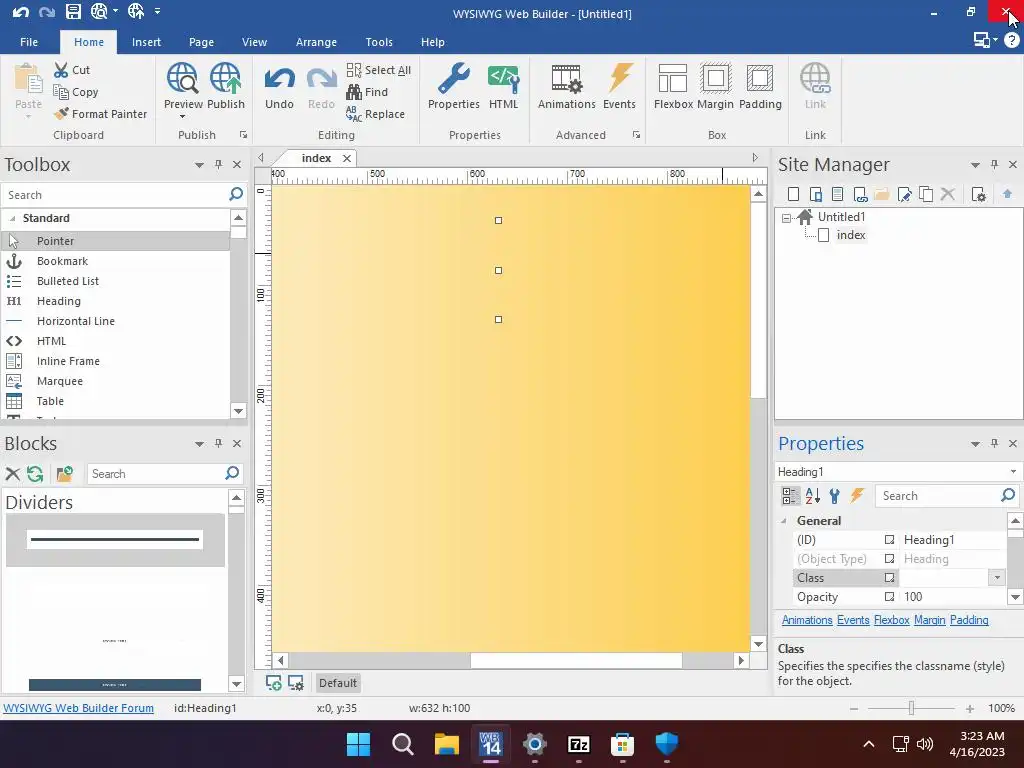Open the File menu
Image resolution: width=1024 pixels, height=768 pixels.
click(x=29, y=42)
